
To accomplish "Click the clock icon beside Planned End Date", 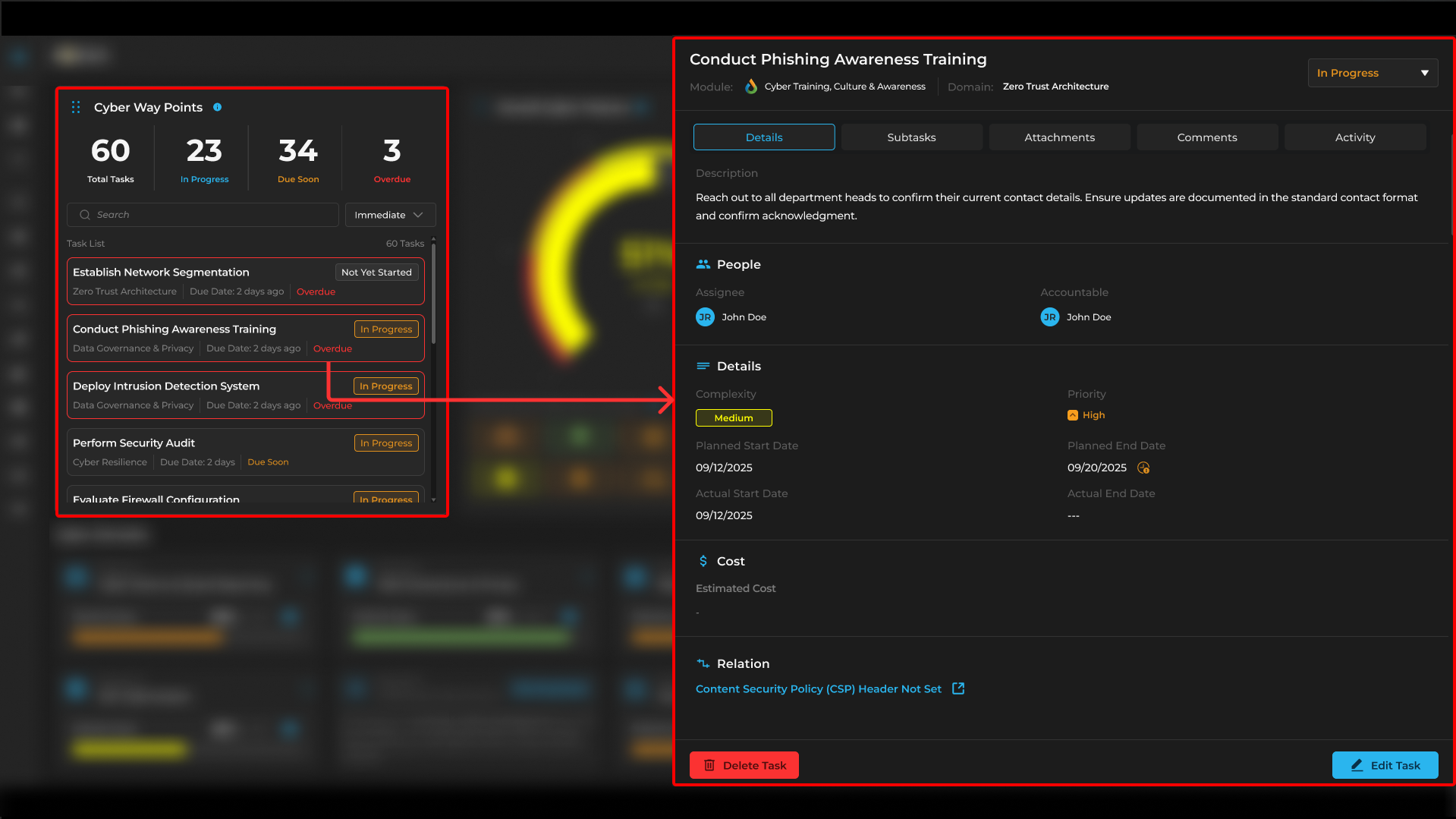I will click(x=1143, y=468).
